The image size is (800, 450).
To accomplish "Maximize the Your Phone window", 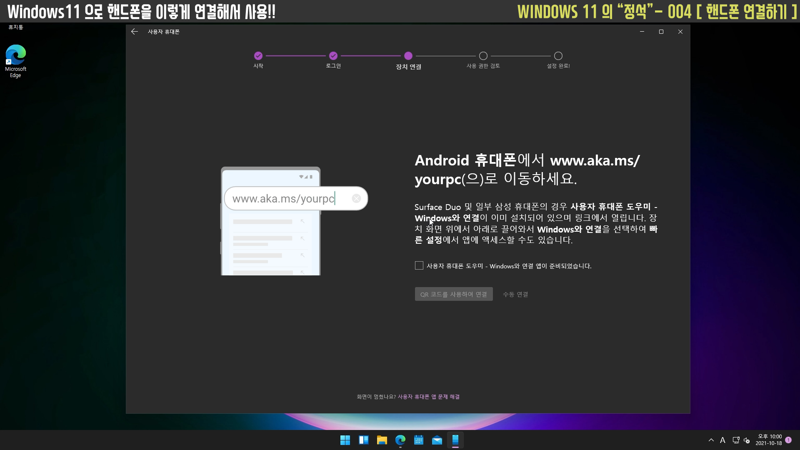I will (x=661, y=32).
